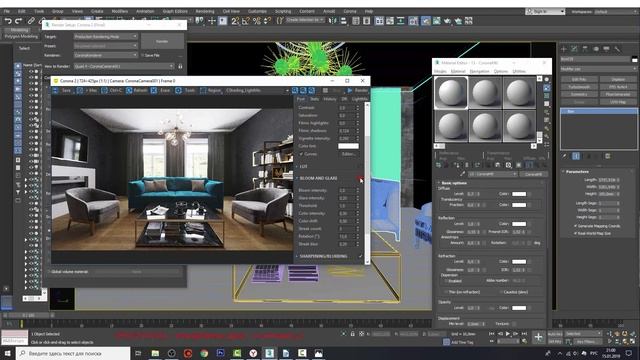Toggle Generate Mapping Coords checkbox

point(576,226)
